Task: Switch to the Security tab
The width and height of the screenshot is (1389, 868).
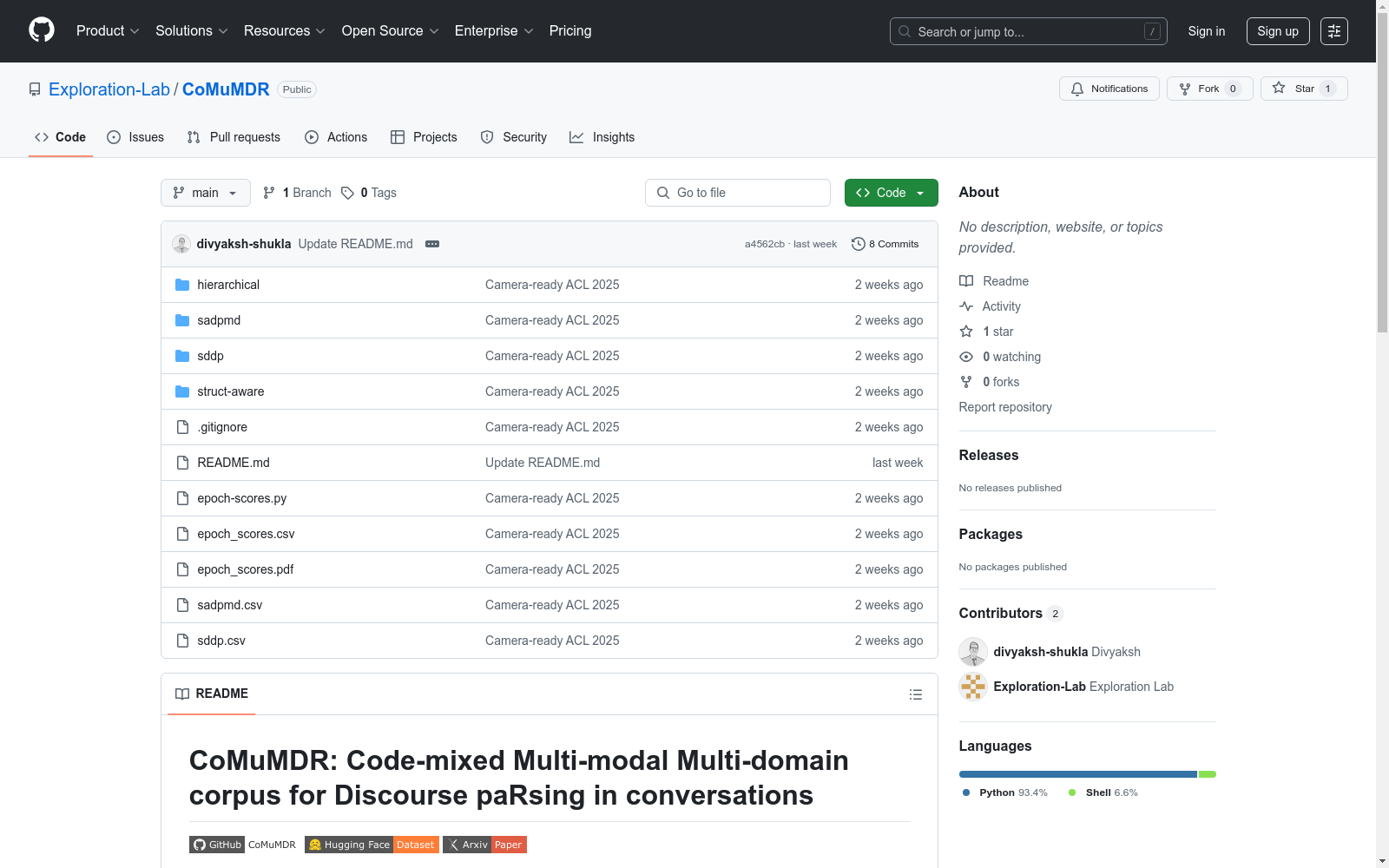Action: click(x=514, y=137)
